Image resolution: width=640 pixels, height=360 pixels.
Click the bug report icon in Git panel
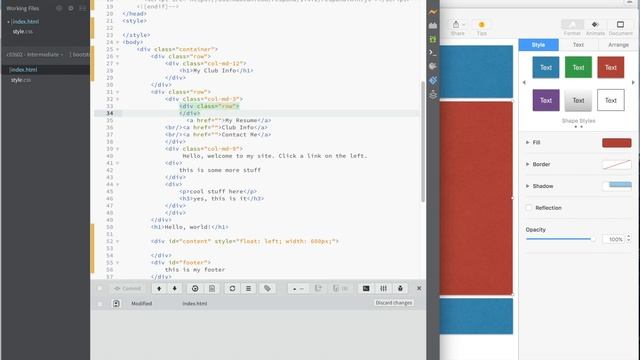[x=400, y=289]
